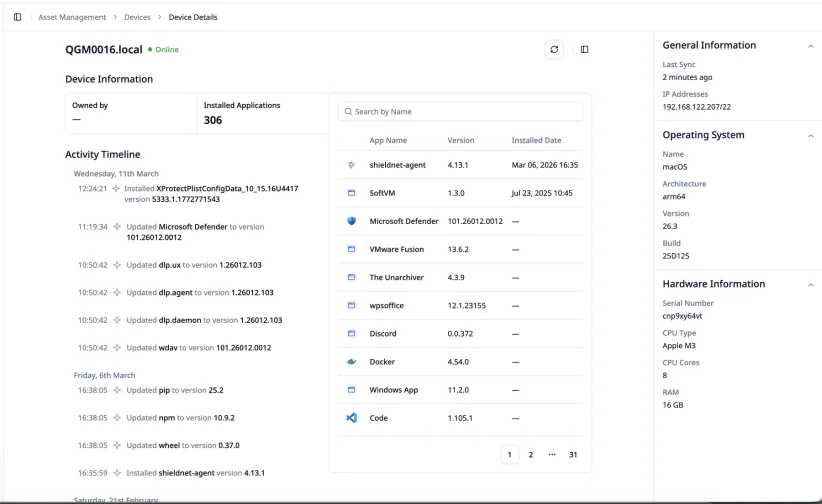Toggle the sidebar icon beside the breadcrumb
Image resolution: width=822 pixels, height=504 pixels.
pos(17,17)
